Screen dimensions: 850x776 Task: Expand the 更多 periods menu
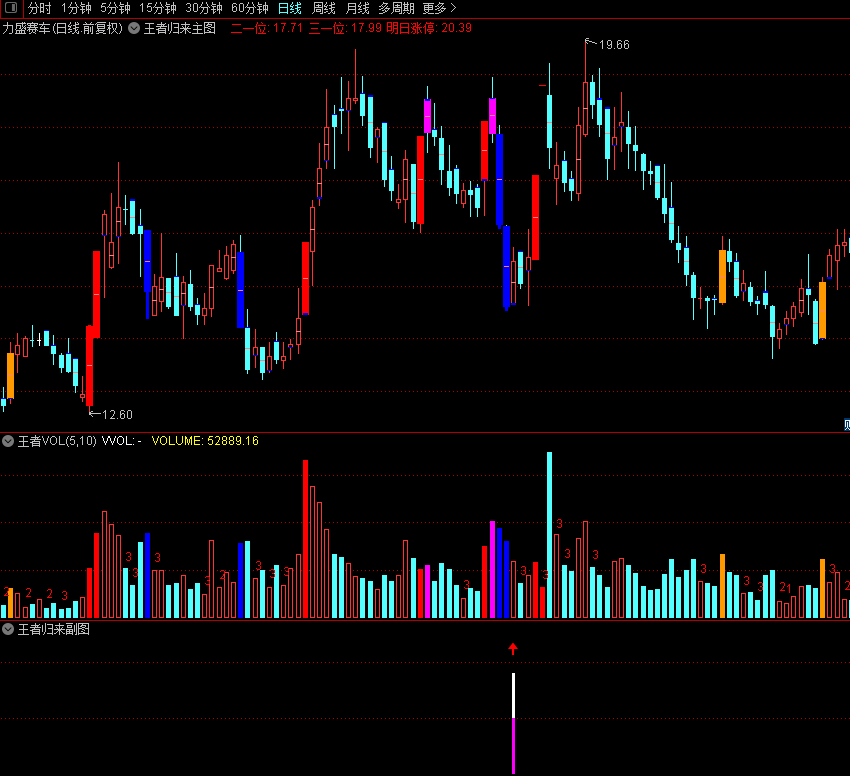point(439,8)
